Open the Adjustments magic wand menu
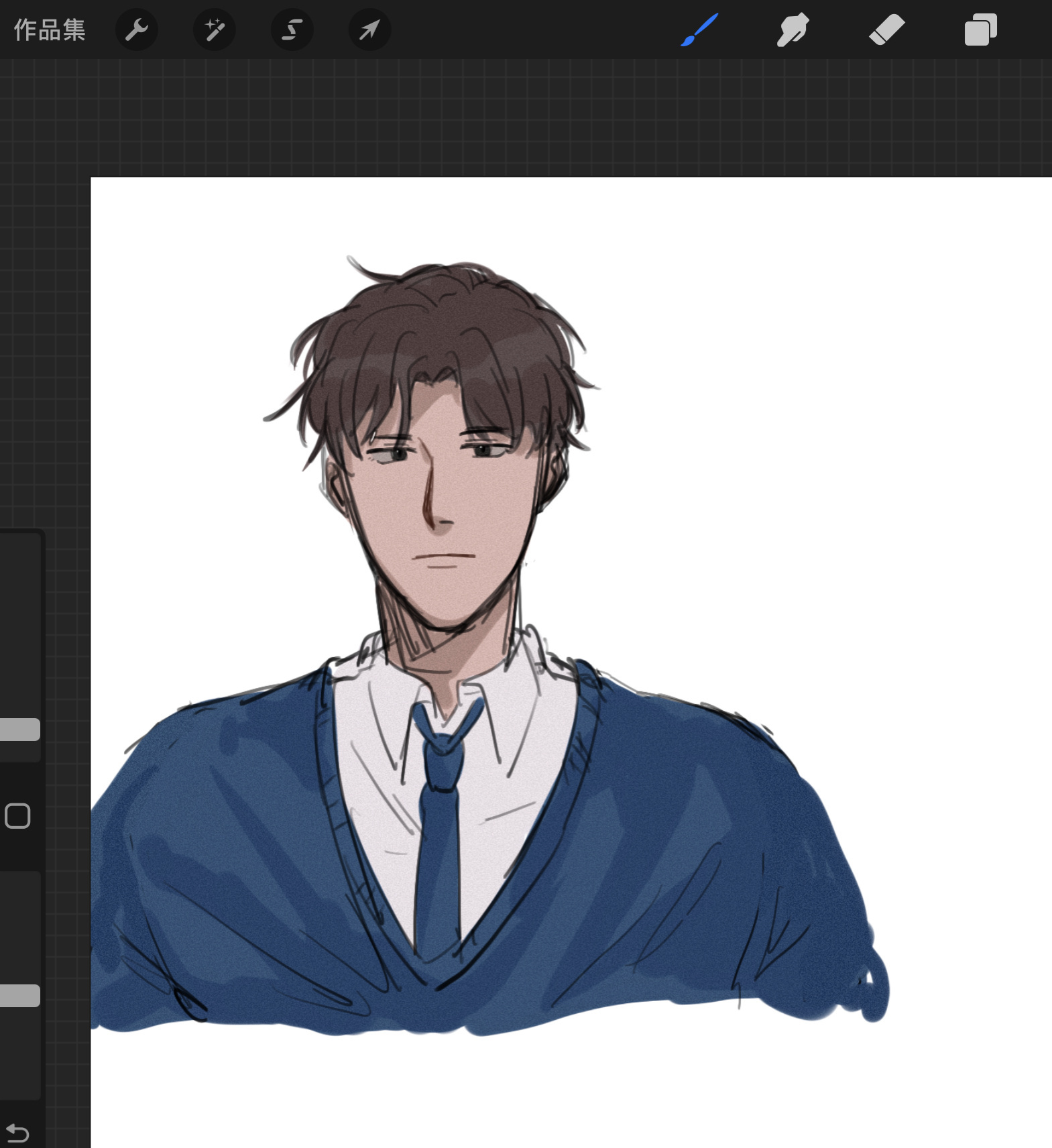1052x1148 pixels. (x=215, y=30)
